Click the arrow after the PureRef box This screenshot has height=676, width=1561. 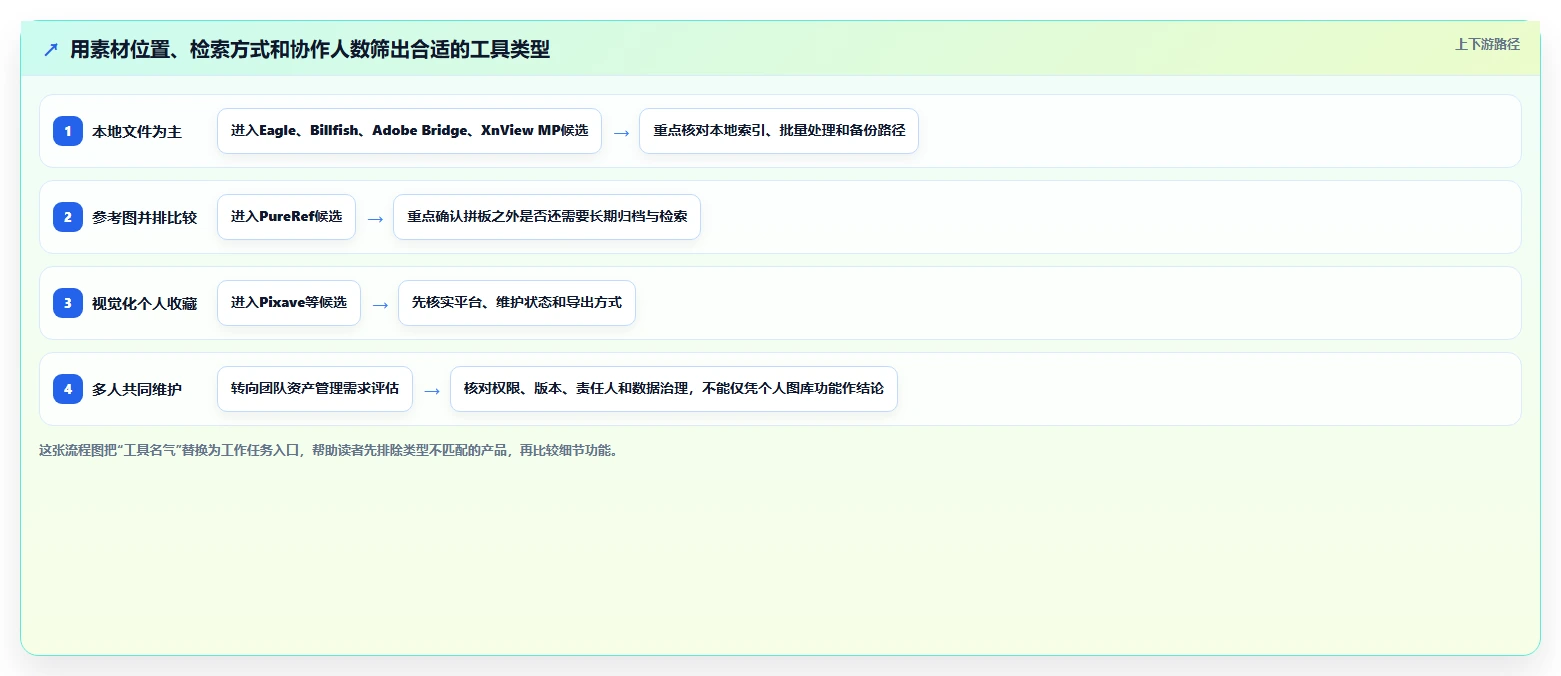(375, 218)
